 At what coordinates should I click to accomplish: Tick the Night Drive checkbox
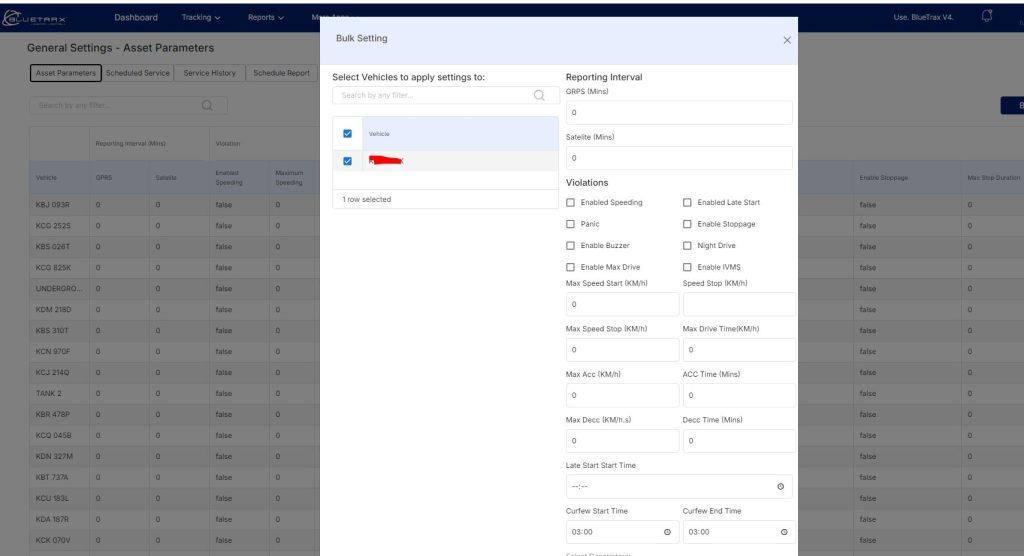688,246
